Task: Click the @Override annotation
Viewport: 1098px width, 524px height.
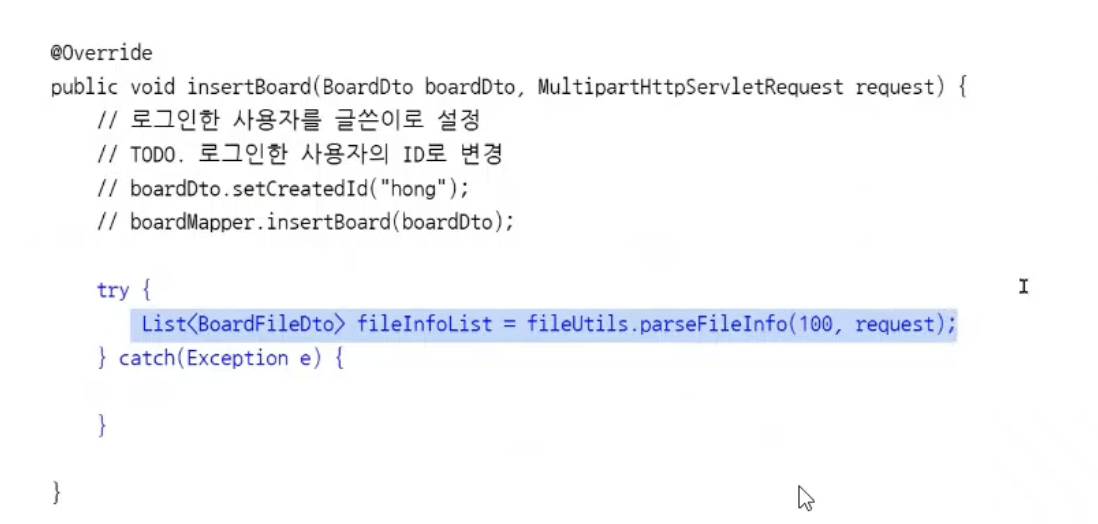Action: 102,53
